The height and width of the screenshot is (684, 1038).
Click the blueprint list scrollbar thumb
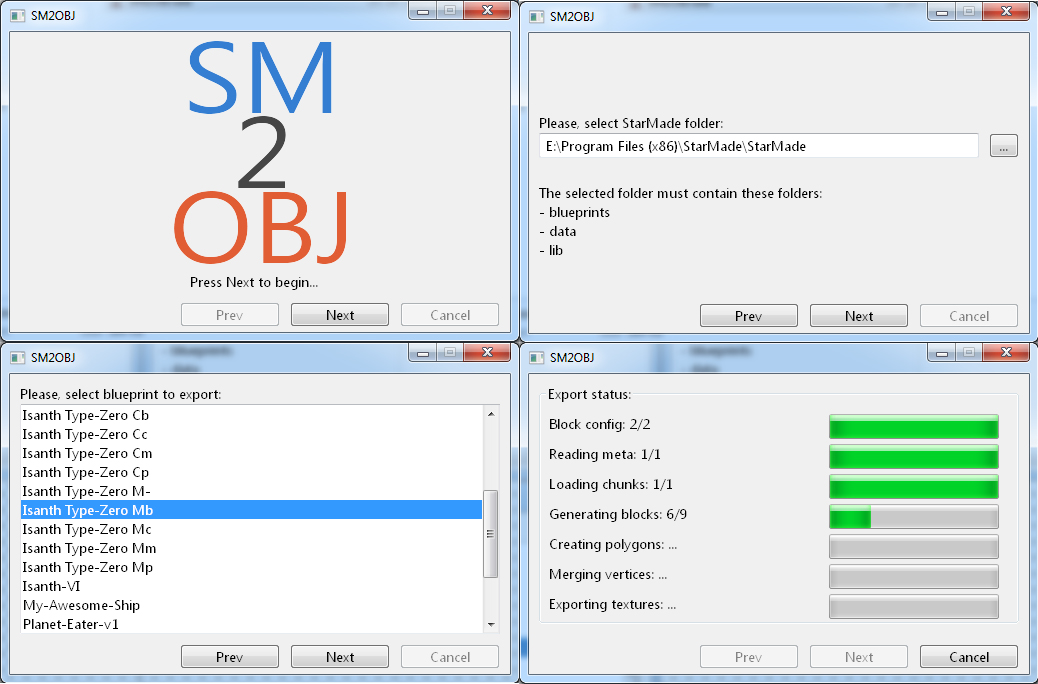491,534
